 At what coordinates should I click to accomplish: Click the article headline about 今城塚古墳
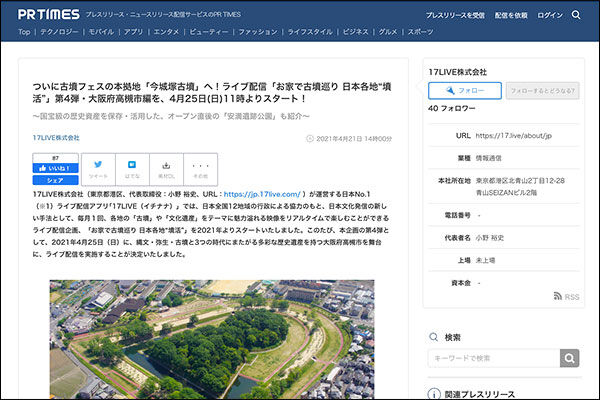[212, 93]
